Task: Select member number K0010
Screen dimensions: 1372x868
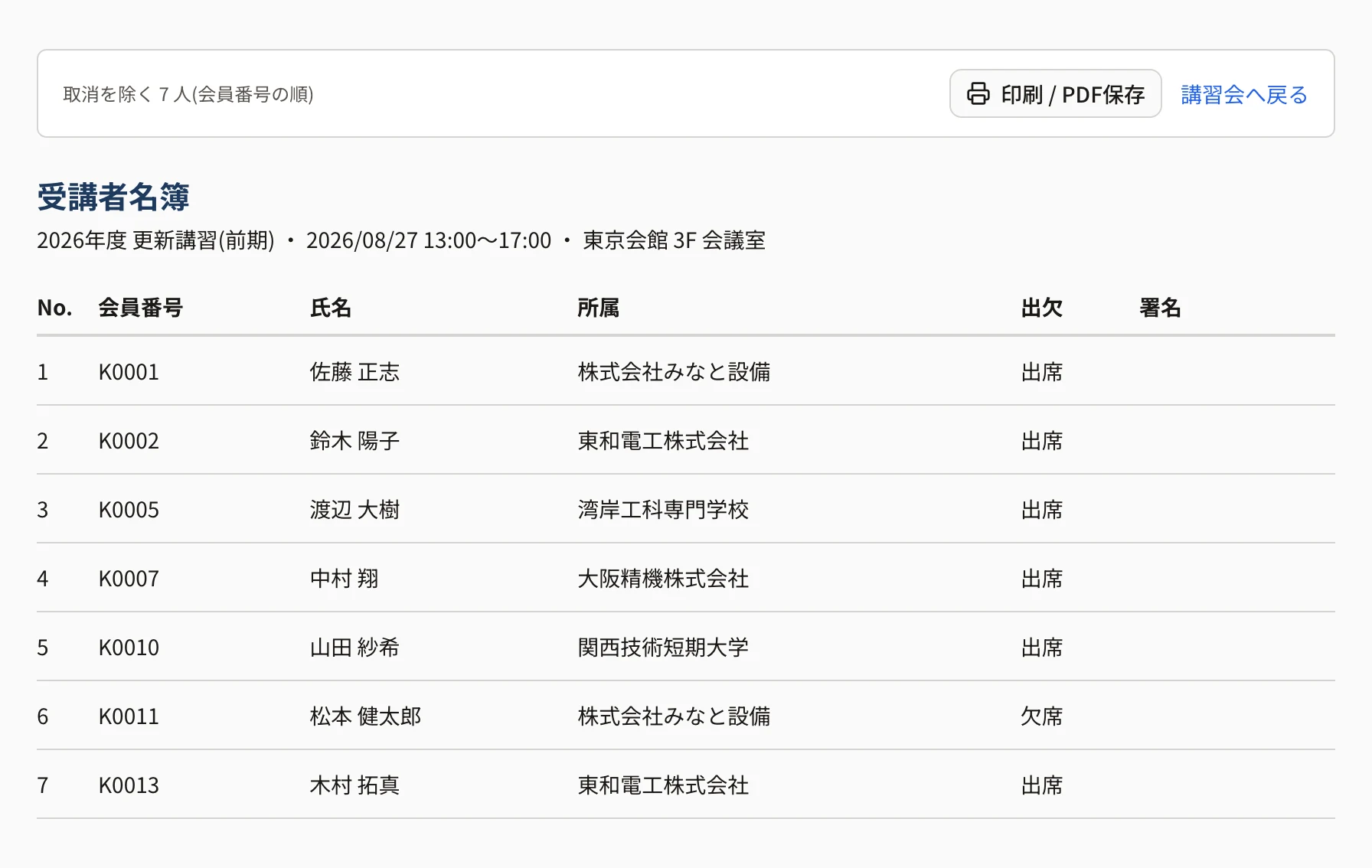Action: tap(129, 648)
